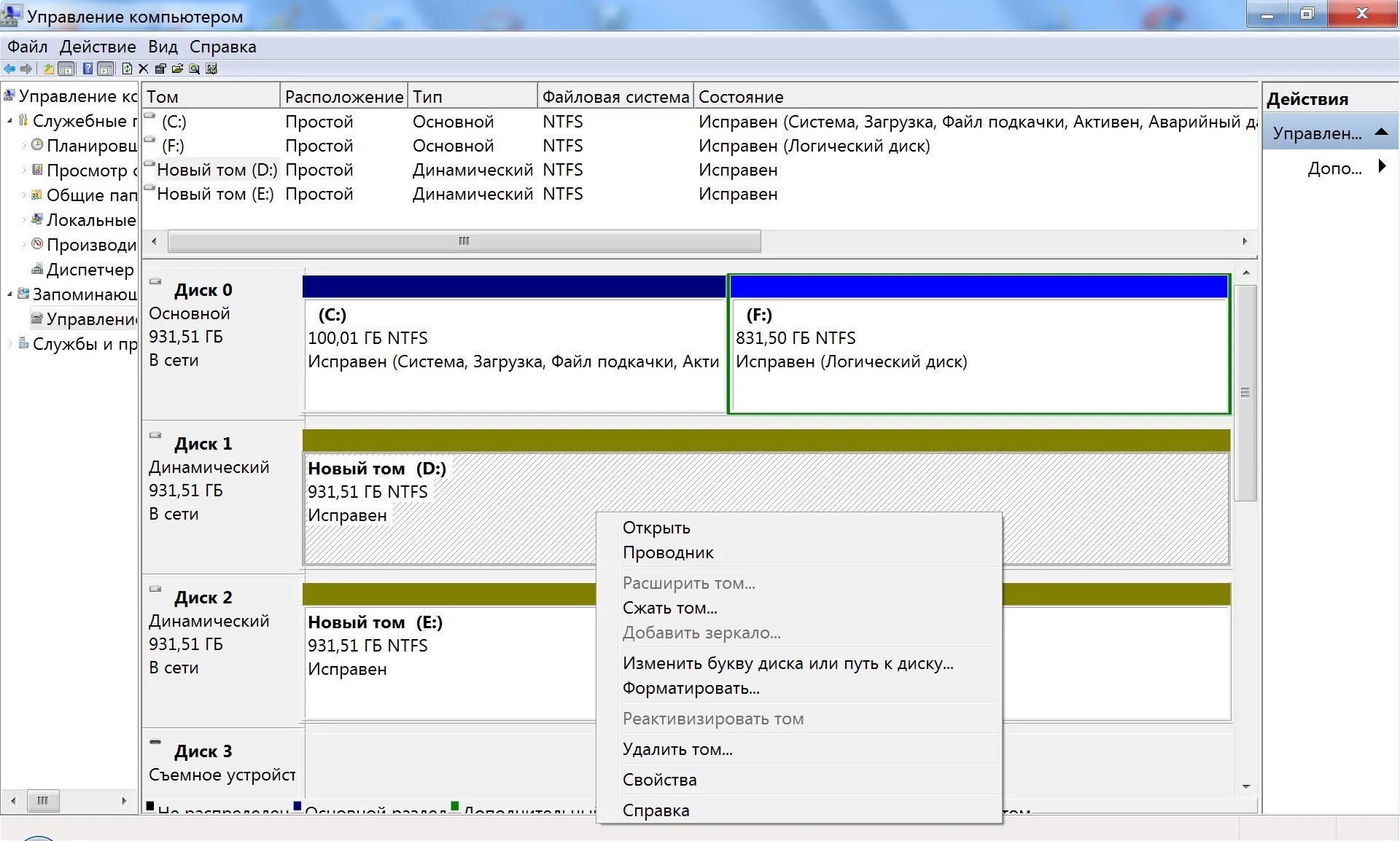Click the Open folder toolbar icon
Screen dimensions: 1400x841
click(x=177, y=69)
